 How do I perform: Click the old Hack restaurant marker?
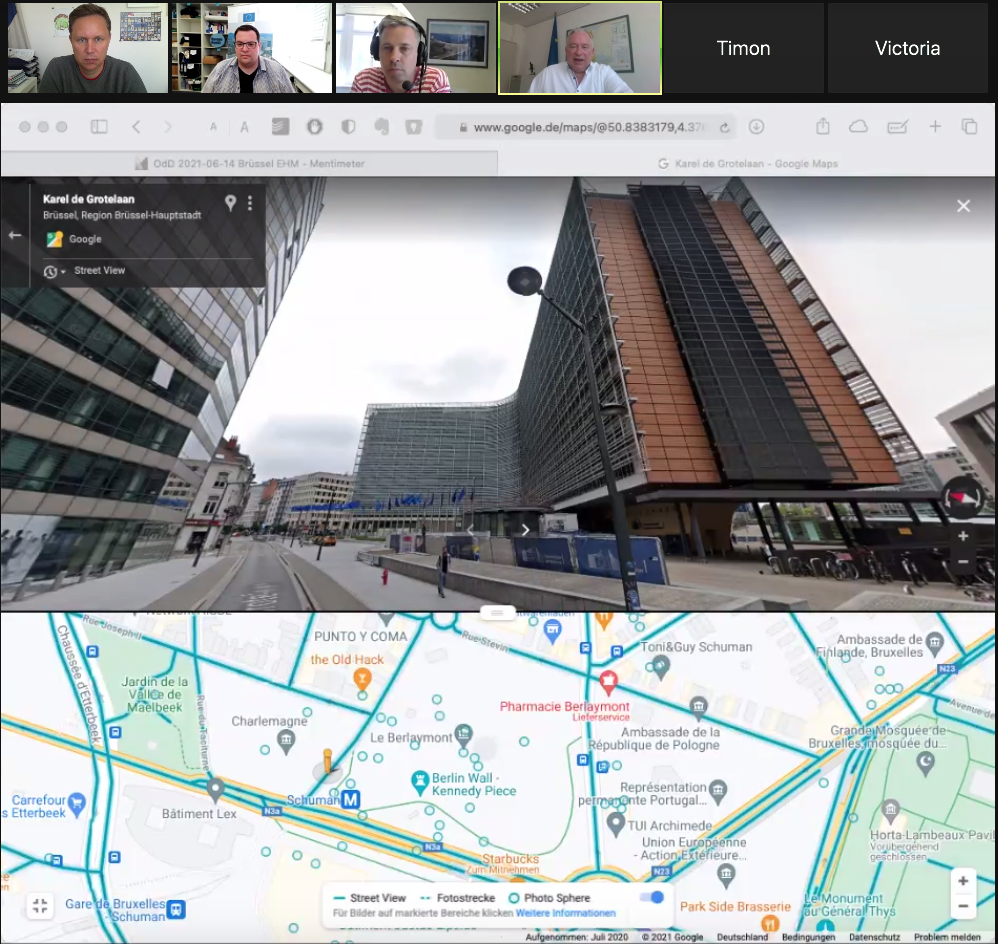pos(362,678)
